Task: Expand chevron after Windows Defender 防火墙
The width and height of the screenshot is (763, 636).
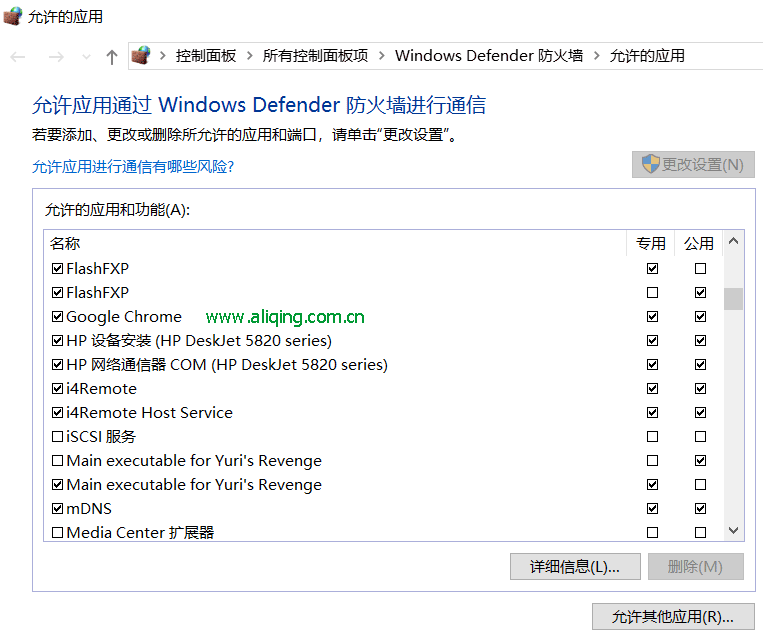Action: click(597, 56)
